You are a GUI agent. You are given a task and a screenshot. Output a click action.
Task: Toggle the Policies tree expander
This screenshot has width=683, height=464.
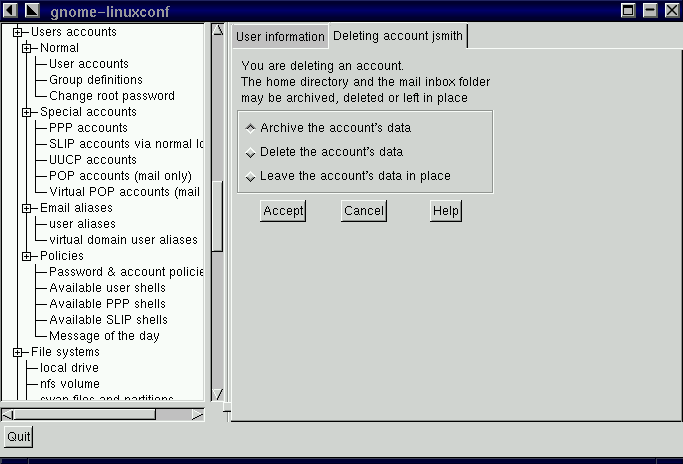[x=27, y=256]
